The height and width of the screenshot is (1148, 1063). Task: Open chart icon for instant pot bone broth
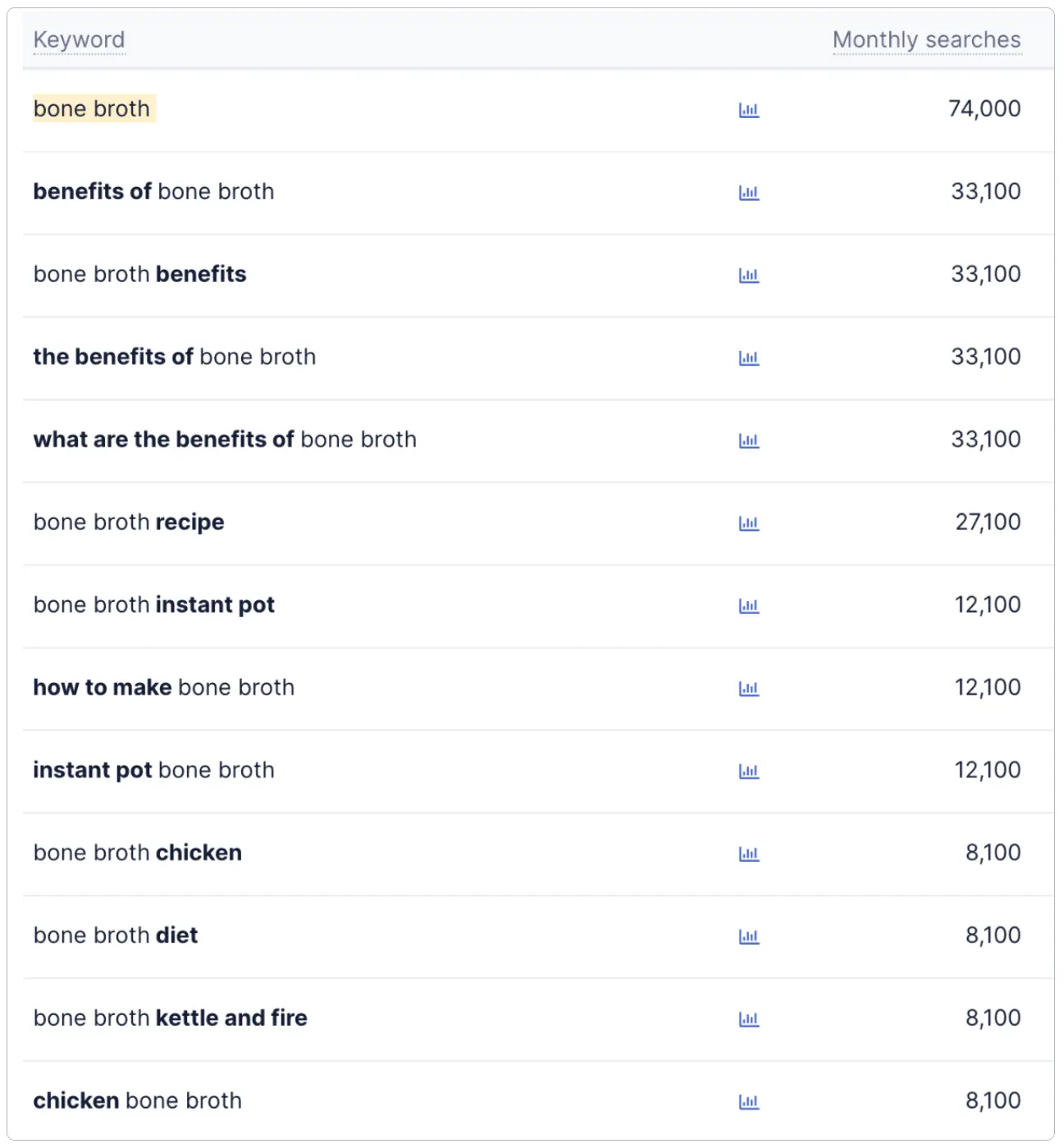point(749,771)
